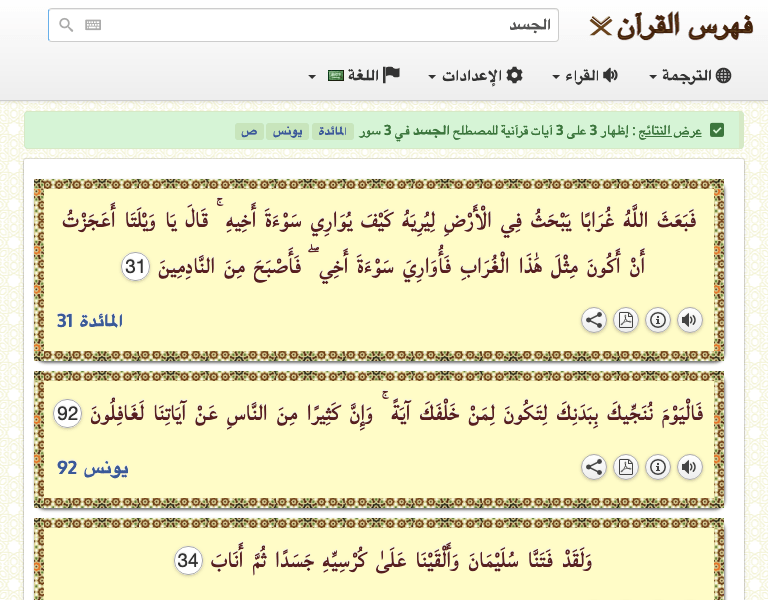Export Al-Ma'idah verse 31 as PDF

point(626,320)
